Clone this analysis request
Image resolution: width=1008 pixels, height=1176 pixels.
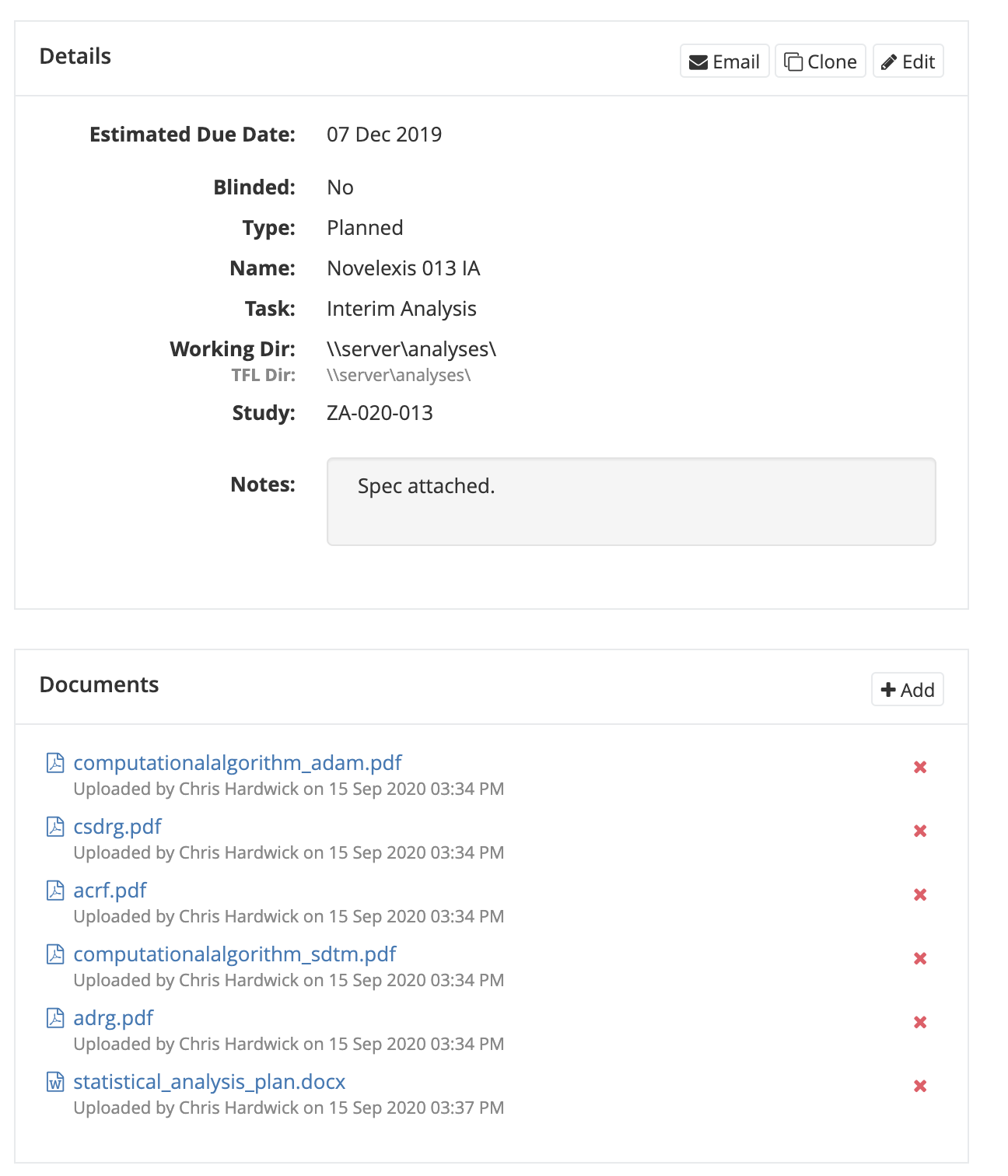click(x=821, y=61)
